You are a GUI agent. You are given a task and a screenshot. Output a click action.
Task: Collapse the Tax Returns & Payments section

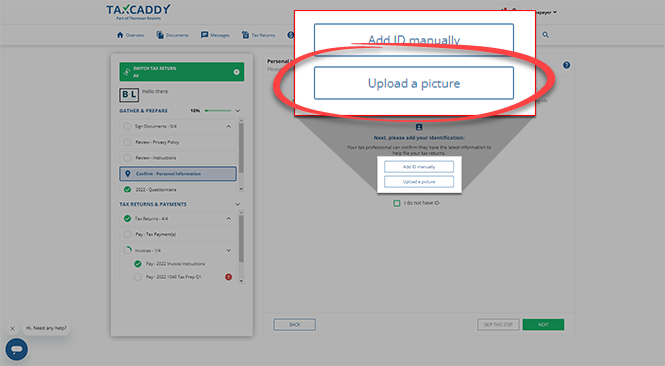click(x=238, y=204)
